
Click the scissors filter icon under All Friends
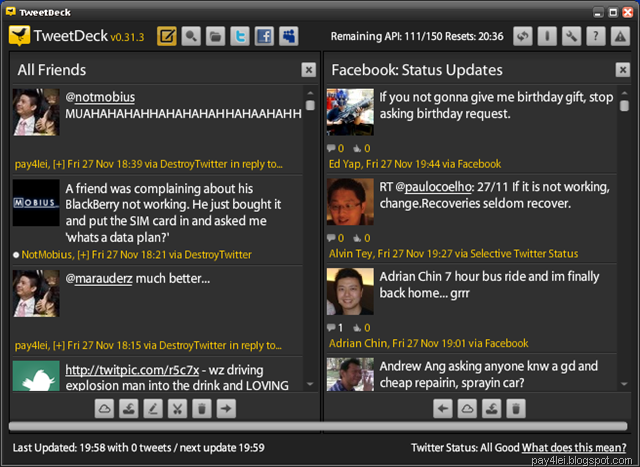pyautogui.click(x=178, y=409)
